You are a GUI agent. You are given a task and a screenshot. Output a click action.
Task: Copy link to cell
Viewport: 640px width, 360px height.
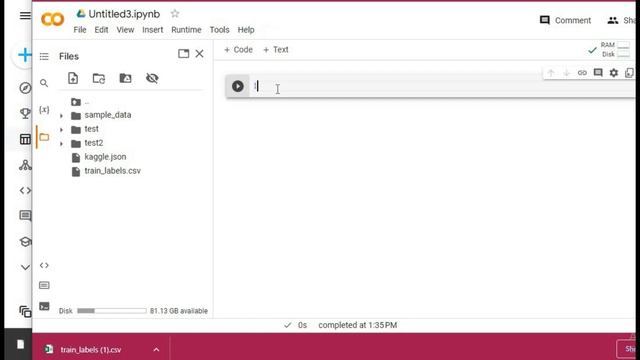(582, 73)
